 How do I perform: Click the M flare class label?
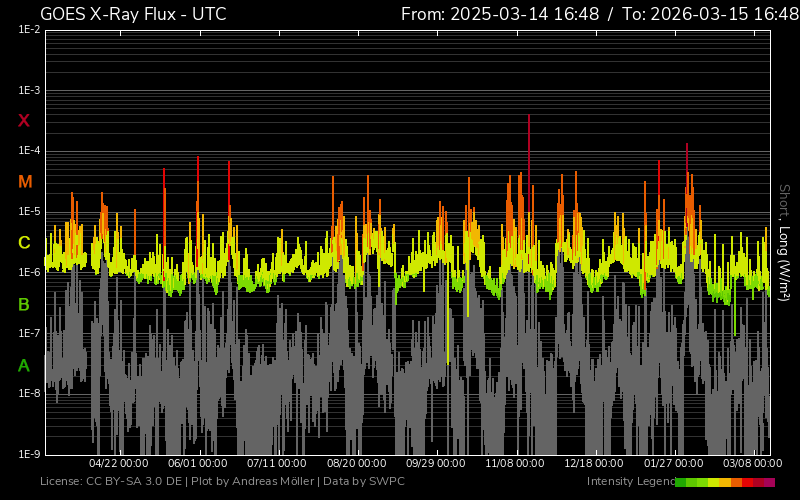click(x=24, y=182)
